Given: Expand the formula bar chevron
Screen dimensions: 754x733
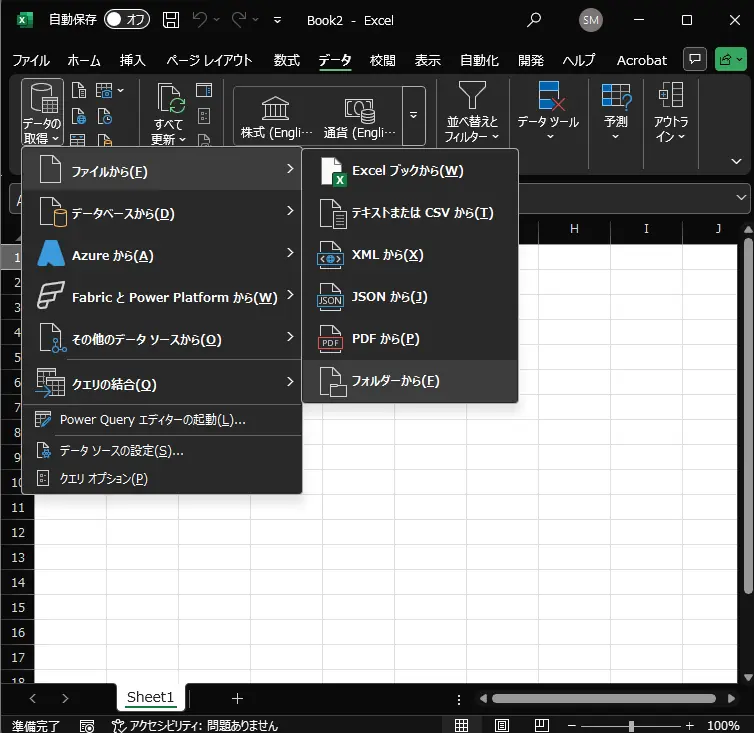Looking at the screenshot, I should pyautogui.click(x=741, y=197).
